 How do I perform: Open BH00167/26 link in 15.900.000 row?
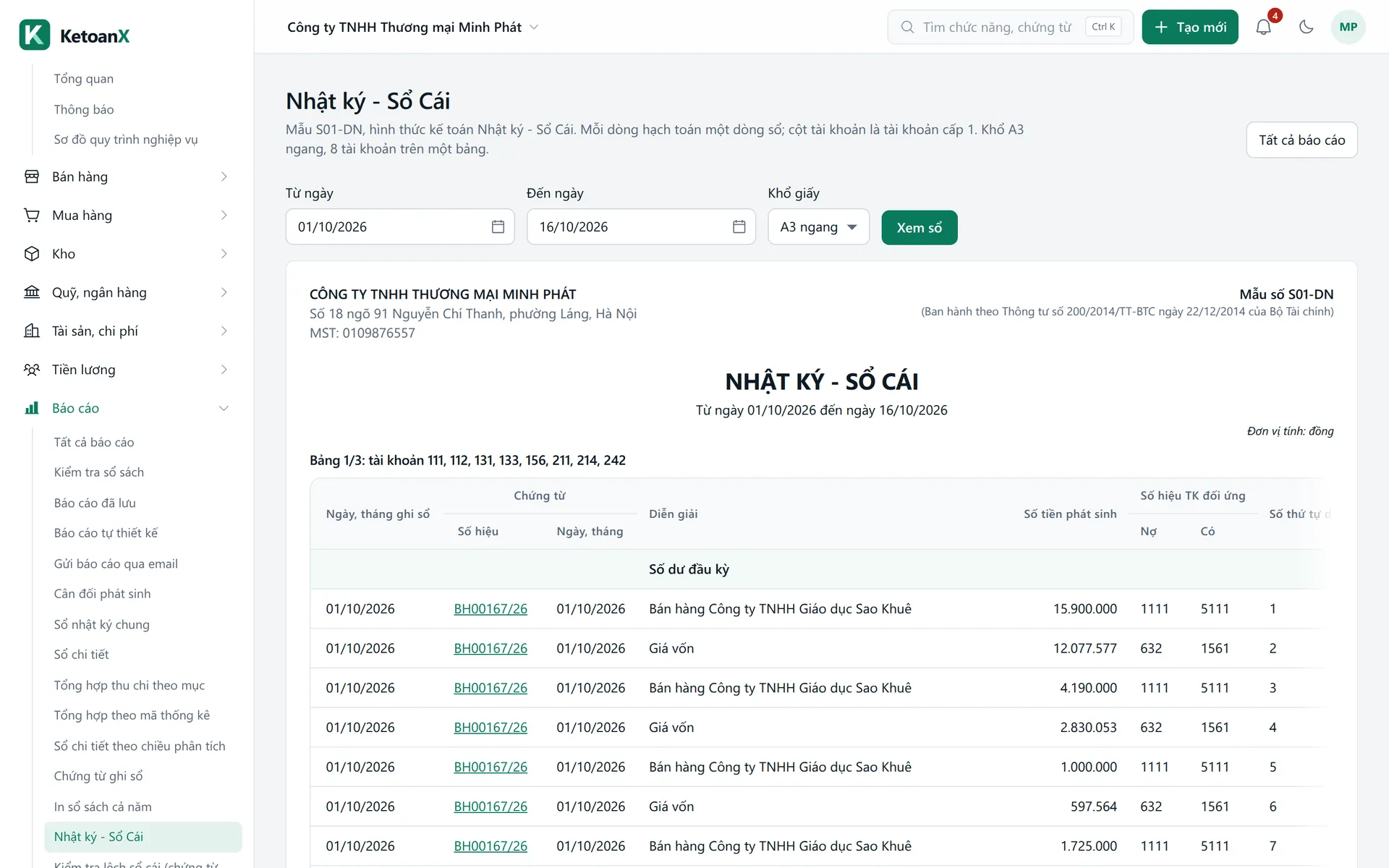490,609
